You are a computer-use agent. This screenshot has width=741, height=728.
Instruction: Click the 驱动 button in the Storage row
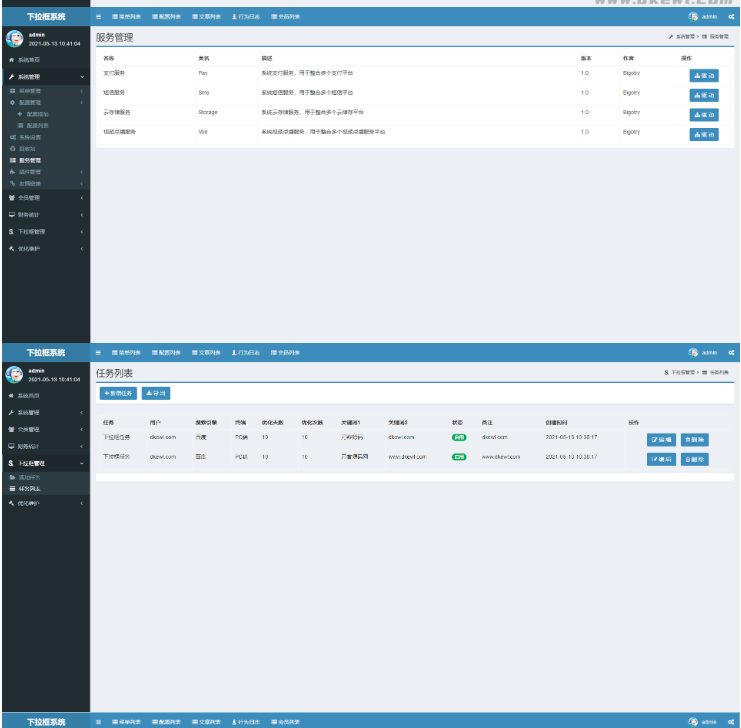tap(703, 114)
